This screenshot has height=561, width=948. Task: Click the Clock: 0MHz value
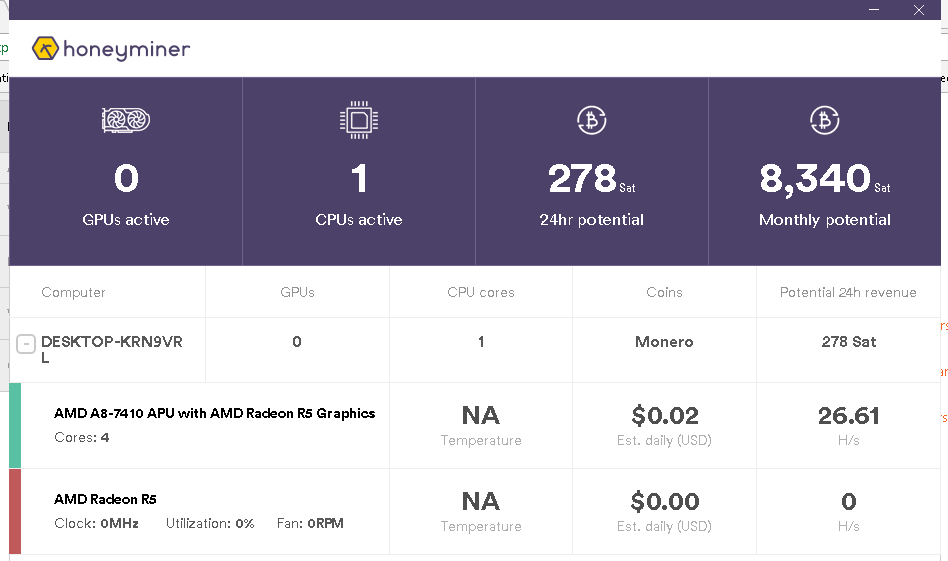96,524
